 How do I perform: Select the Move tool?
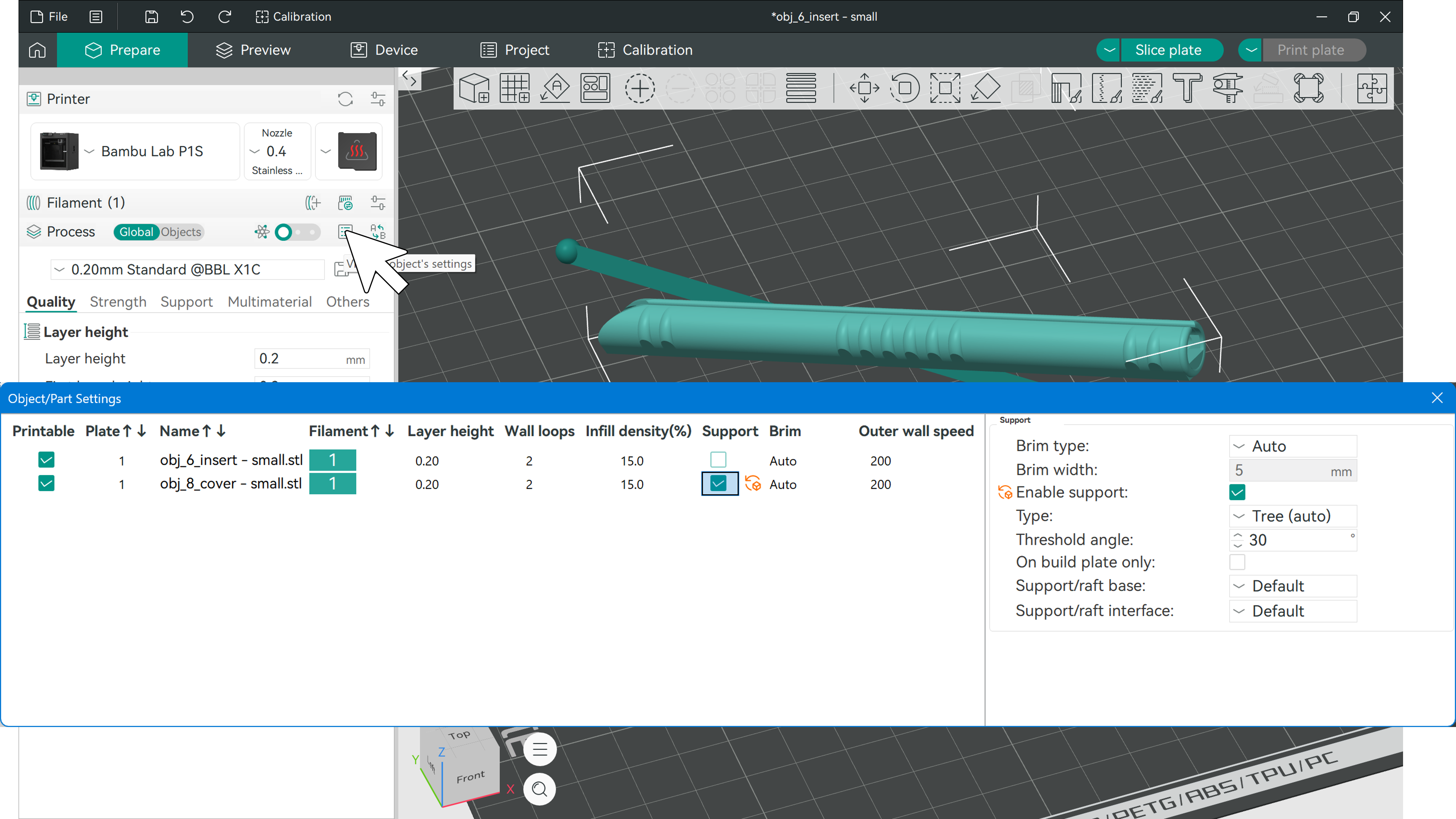(864, 88)
